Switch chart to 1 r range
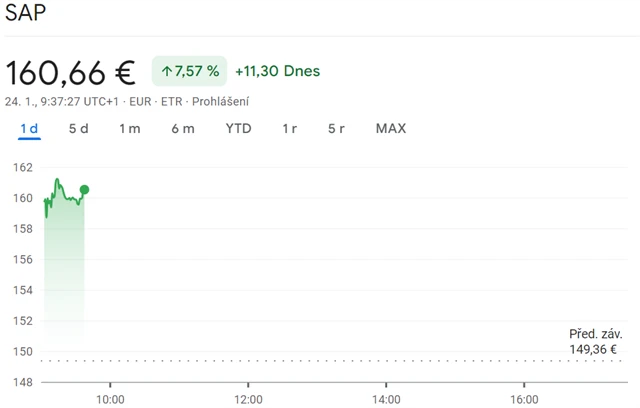Image resolution: width=640 pixels, height=408 pixels. (290, 129)
